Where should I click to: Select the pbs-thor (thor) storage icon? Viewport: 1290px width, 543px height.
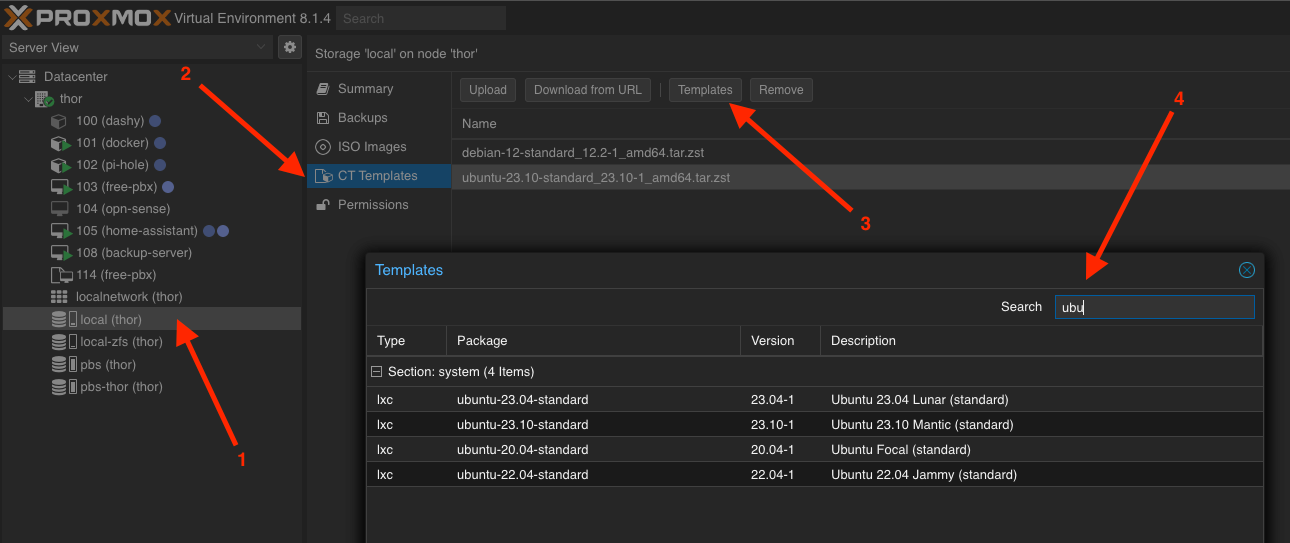click(59, 387)
